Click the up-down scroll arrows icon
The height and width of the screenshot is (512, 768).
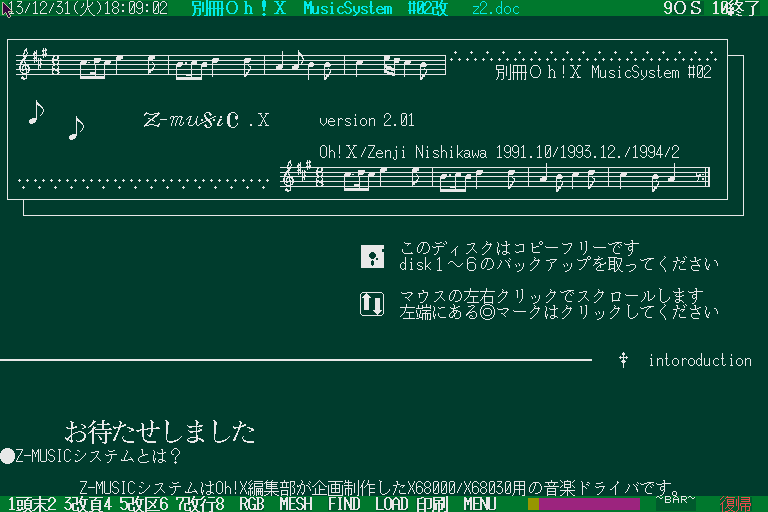pos(372,303)
